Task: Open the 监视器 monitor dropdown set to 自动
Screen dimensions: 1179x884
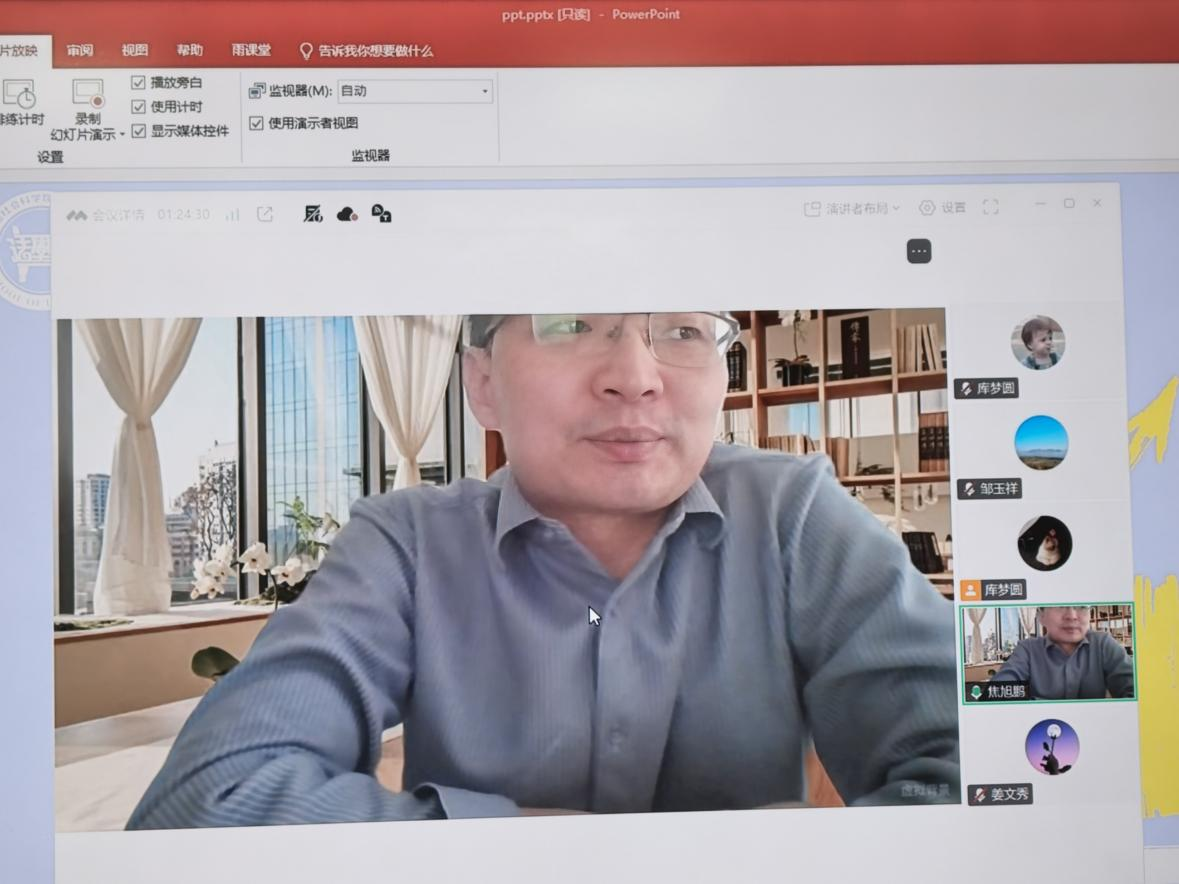Action: click(x=415, y=91)
